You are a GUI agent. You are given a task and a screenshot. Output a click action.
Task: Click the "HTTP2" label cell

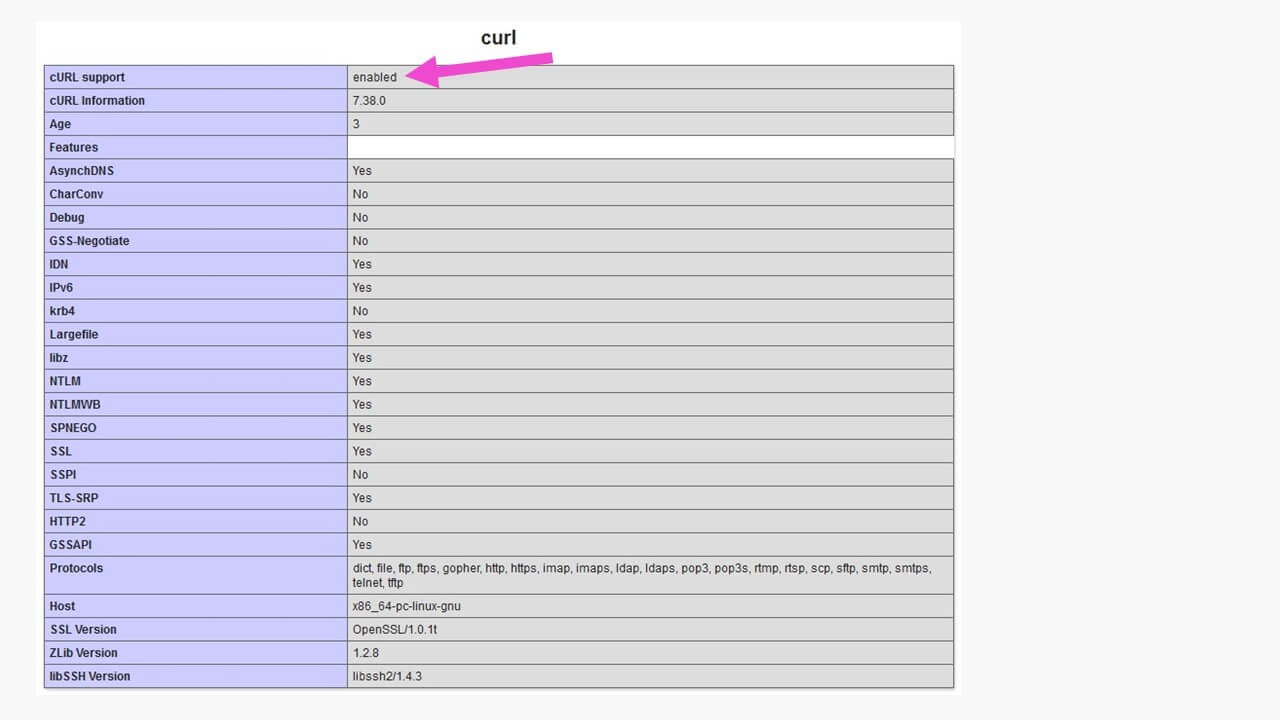(x=196, y=521)
